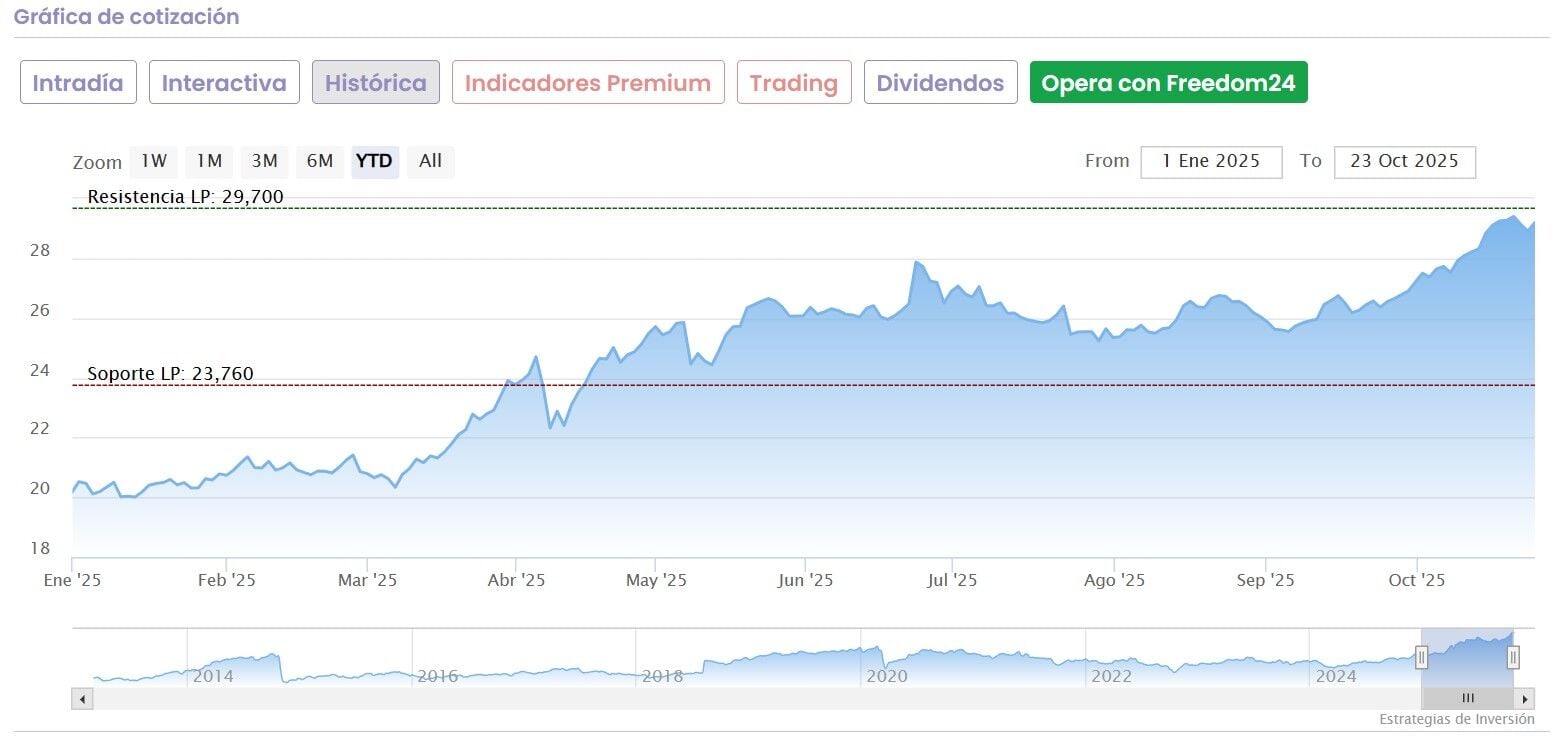This screenshot has height=749, width=1552.
Task: Click the left range handle in navigator
Action: (x=1421, y=657)
